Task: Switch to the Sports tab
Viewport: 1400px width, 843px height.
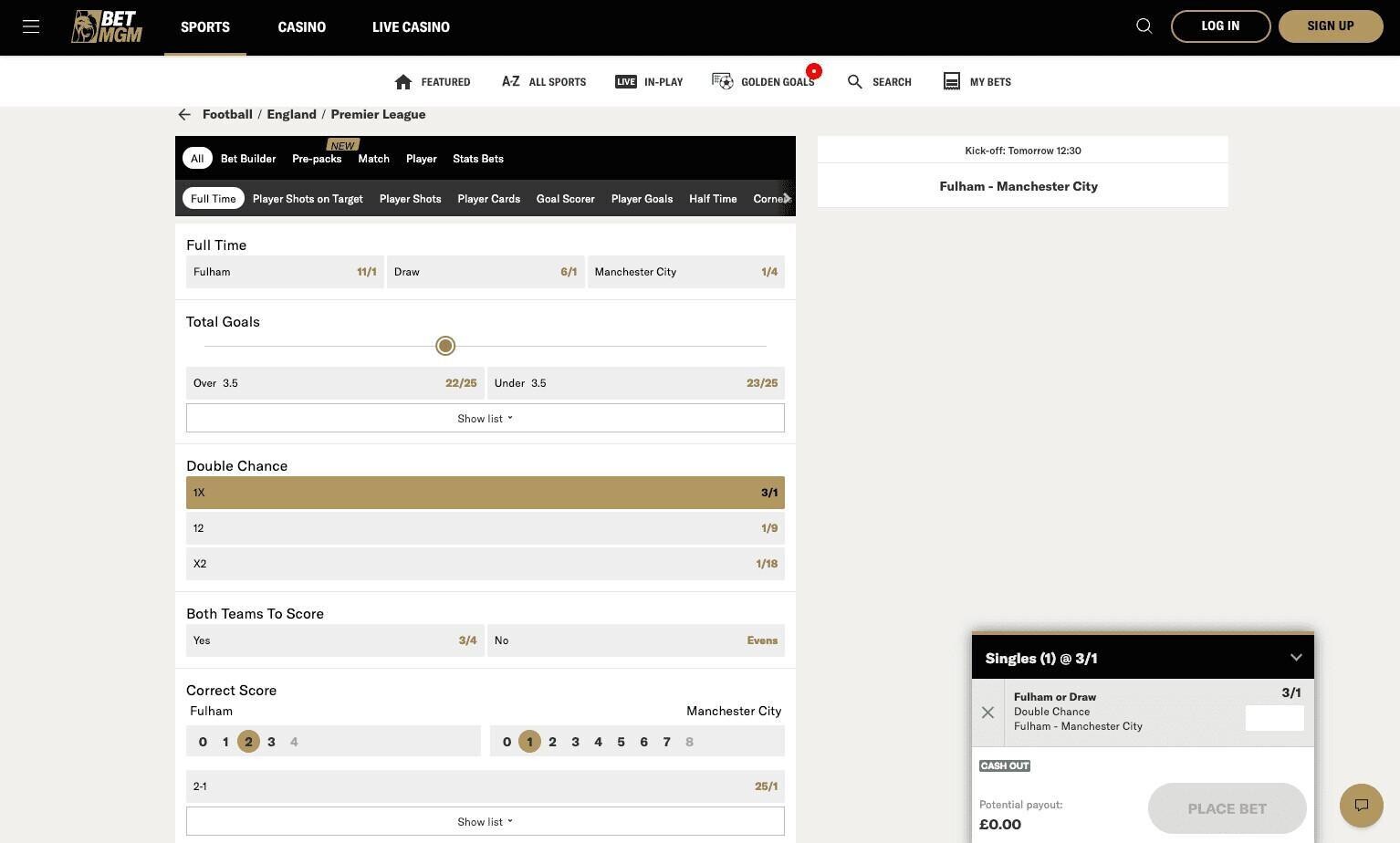Action: [205, 27]
